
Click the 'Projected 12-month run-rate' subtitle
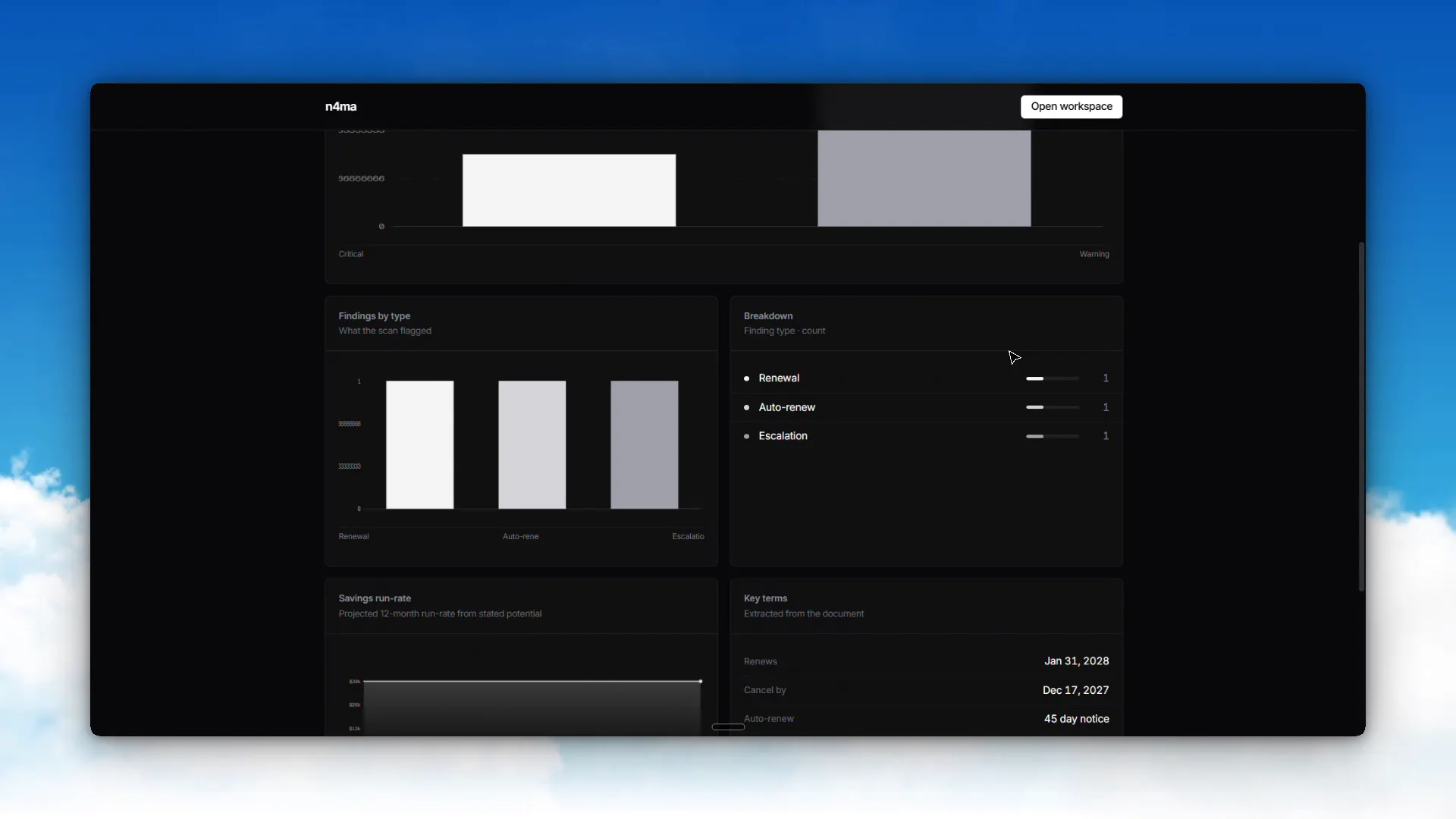[x=440, y=613]
